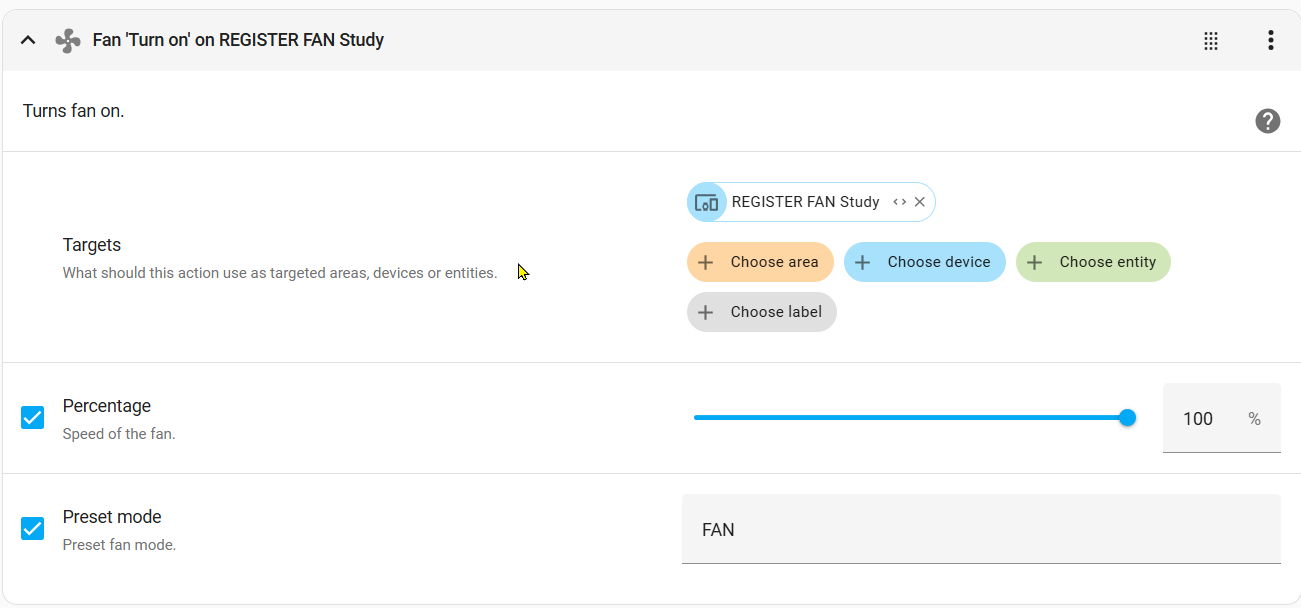
Task: Click the Choose area button
Action: [x=760, y=262]
